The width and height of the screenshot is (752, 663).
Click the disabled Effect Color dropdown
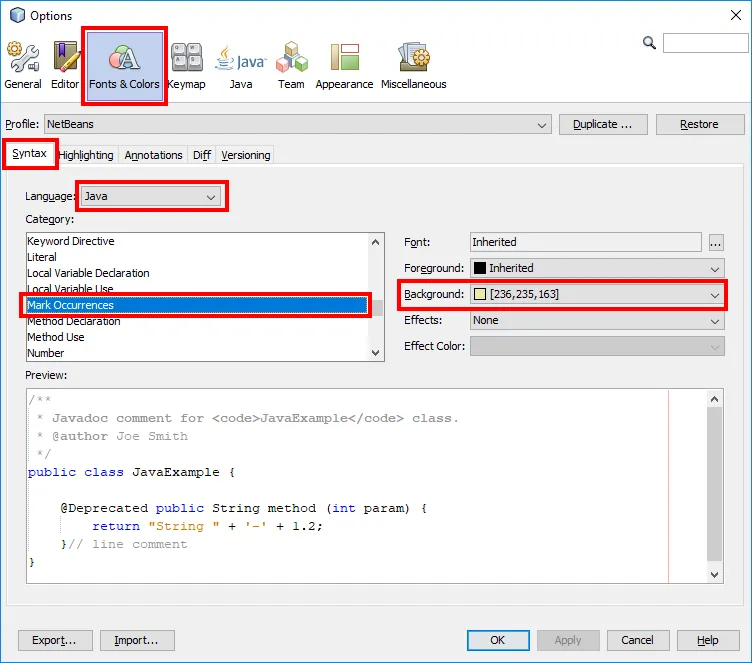coord(597,346)
